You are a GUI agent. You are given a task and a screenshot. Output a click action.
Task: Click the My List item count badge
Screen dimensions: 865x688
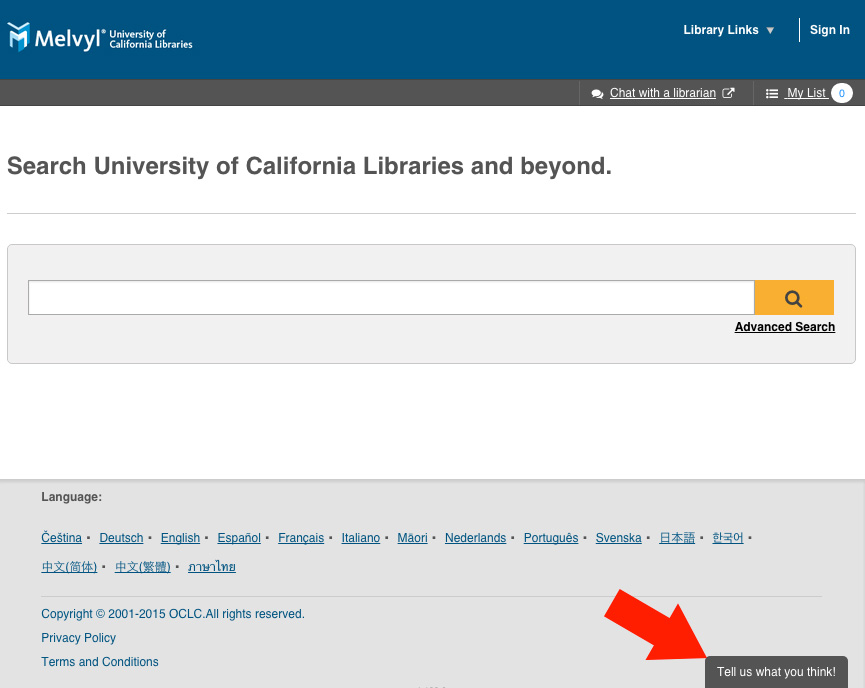point(842,93)
